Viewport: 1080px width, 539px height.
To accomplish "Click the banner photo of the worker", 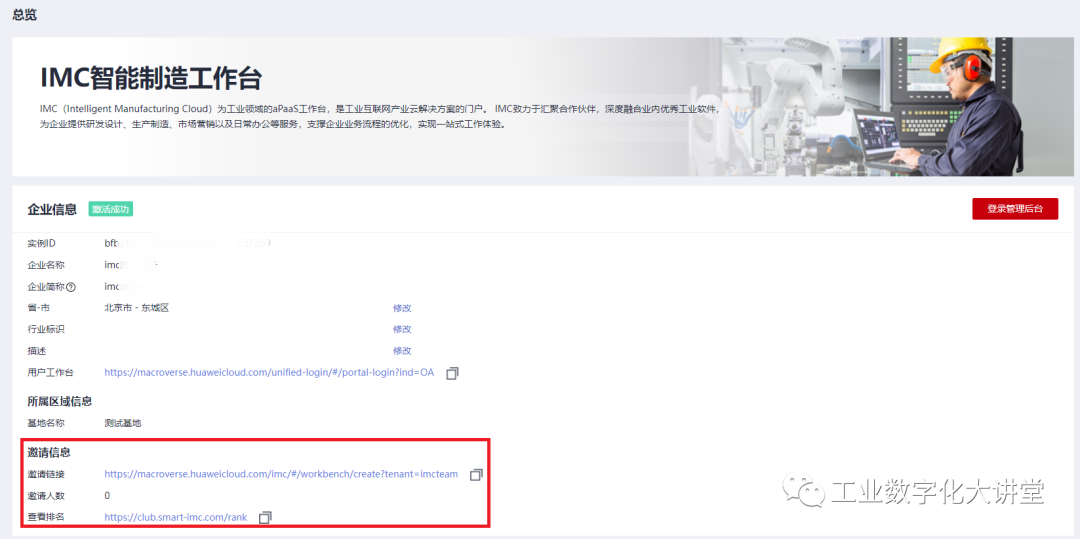I will 895,107.
